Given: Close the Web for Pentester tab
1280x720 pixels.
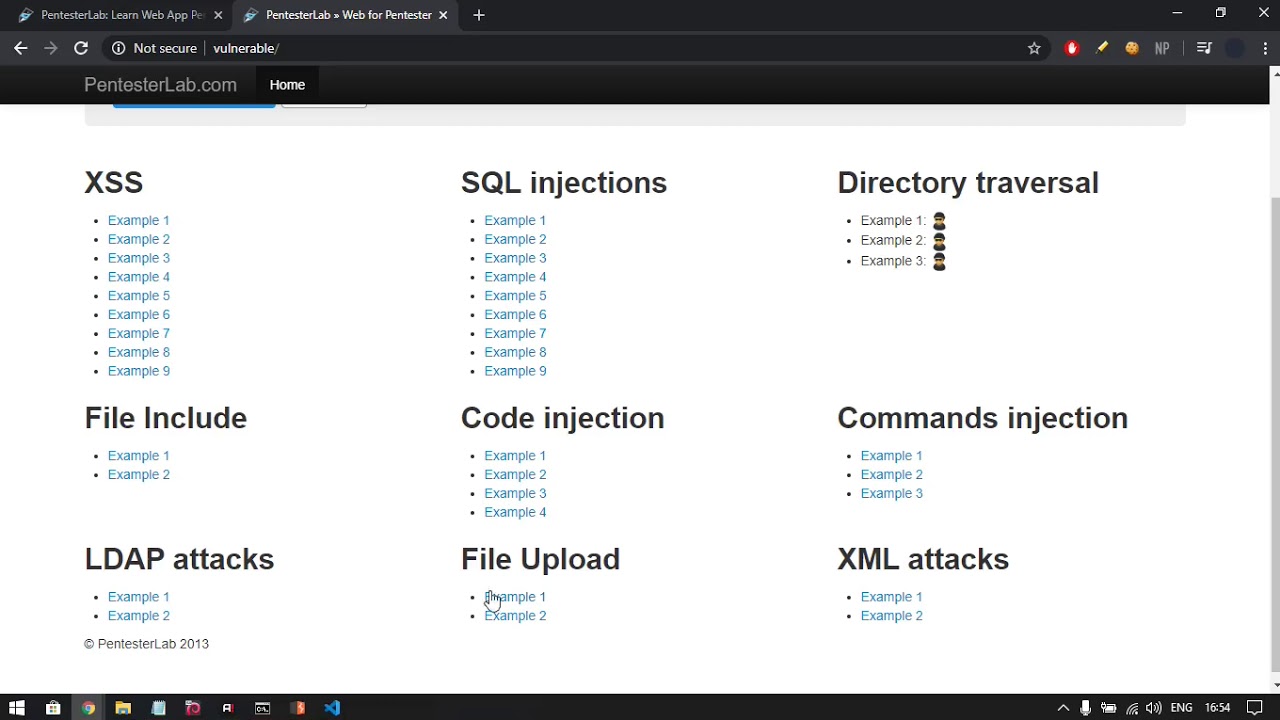Looking at the screenshot, I should point(443,15).
